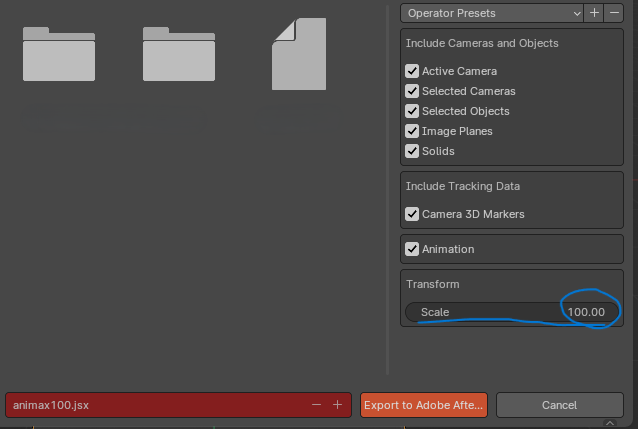Increment the number in the filename
This screenshot has width=638, height=429.
pos(337,405)
